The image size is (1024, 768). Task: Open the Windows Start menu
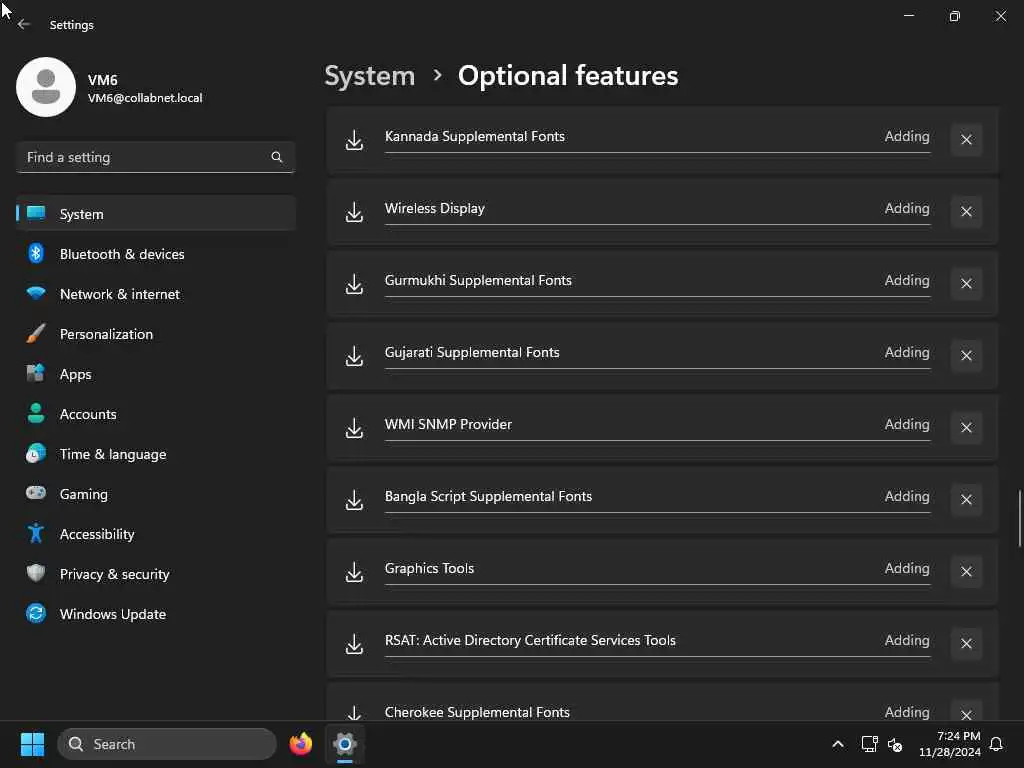tap(32, 744)
